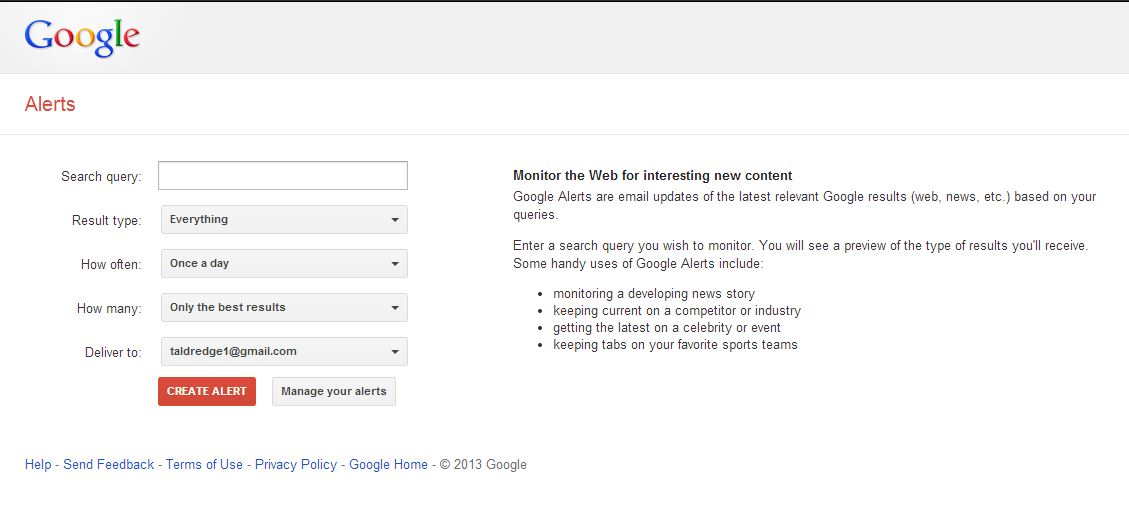Click 'keeping current on a competitor or industry' bullet

(677, 311)
